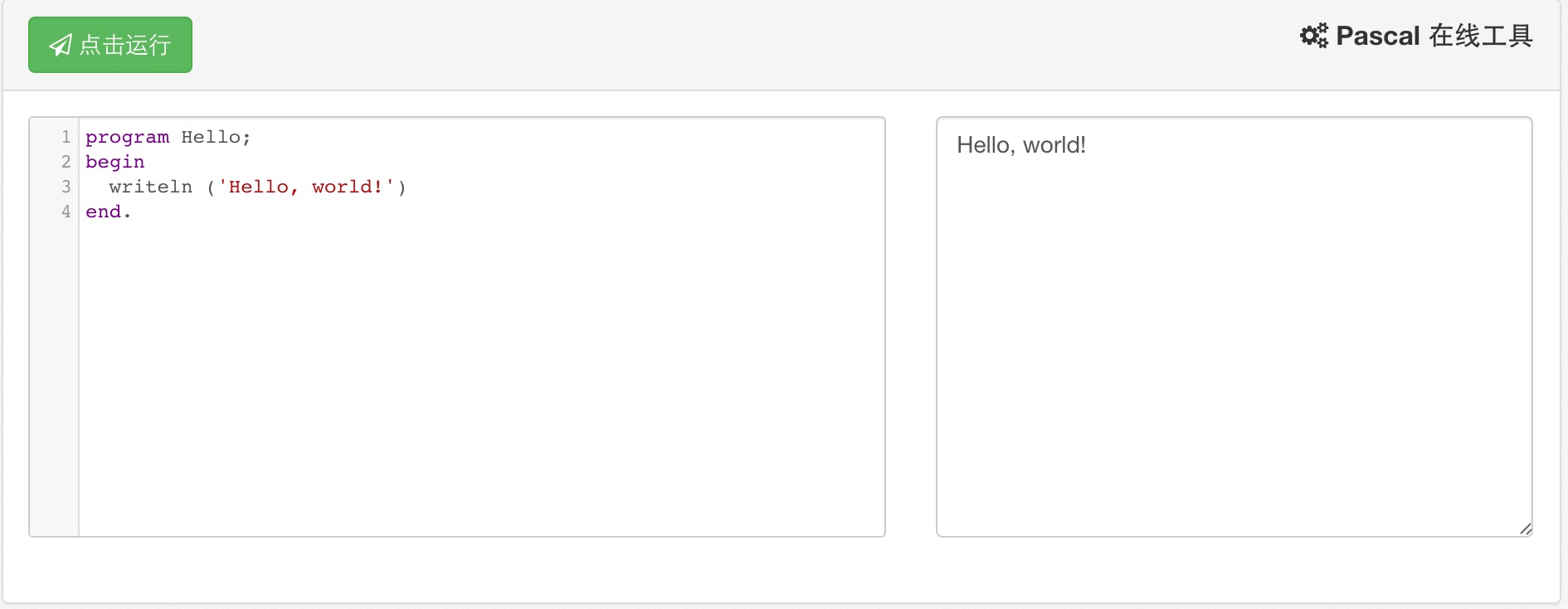The height and width of the screenshot is (609, 1568).
Task: Click the paper plane icon on run button
Action: 61,45
